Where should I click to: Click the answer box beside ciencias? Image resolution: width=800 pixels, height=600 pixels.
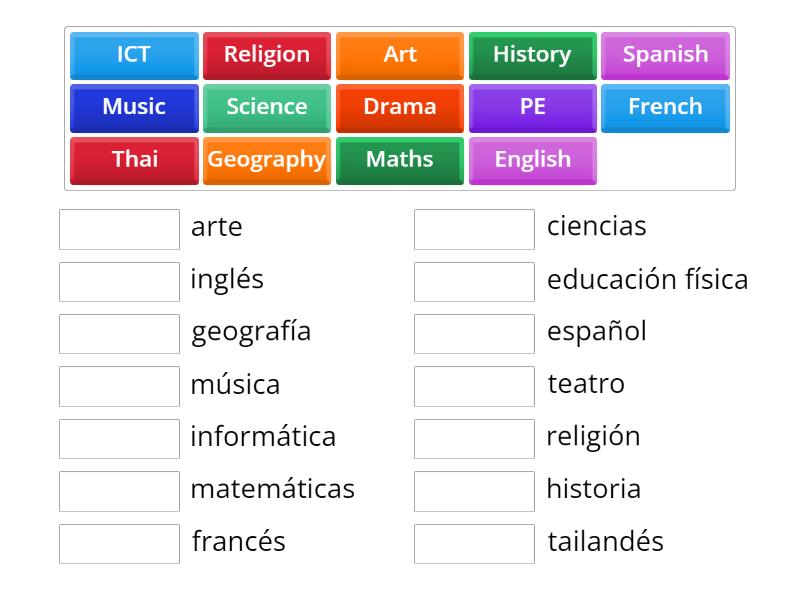(x=474, y=229)
